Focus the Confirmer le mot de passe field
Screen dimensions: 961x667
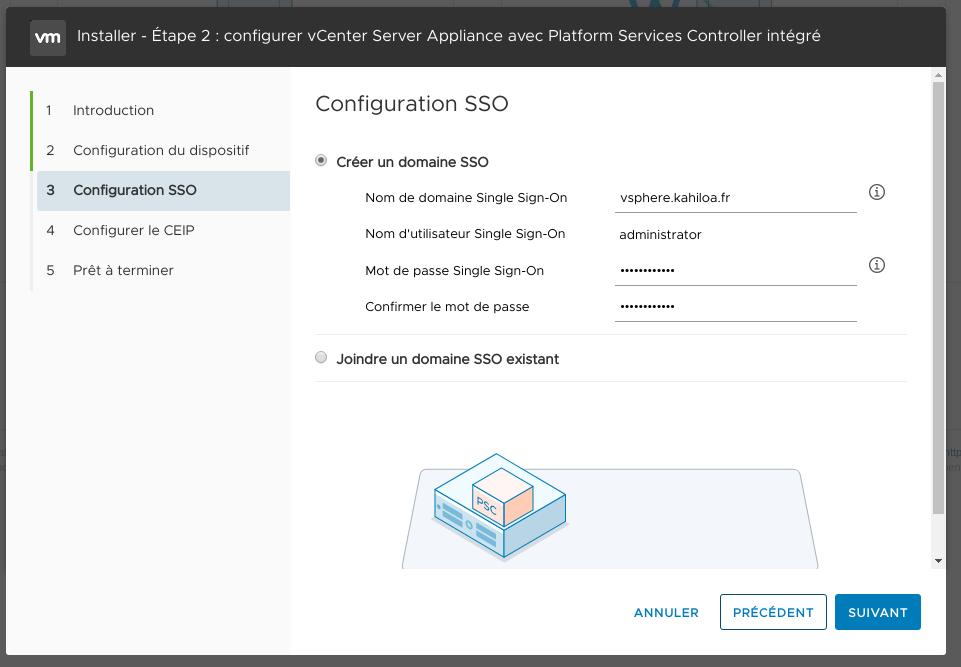coord(735,307)
